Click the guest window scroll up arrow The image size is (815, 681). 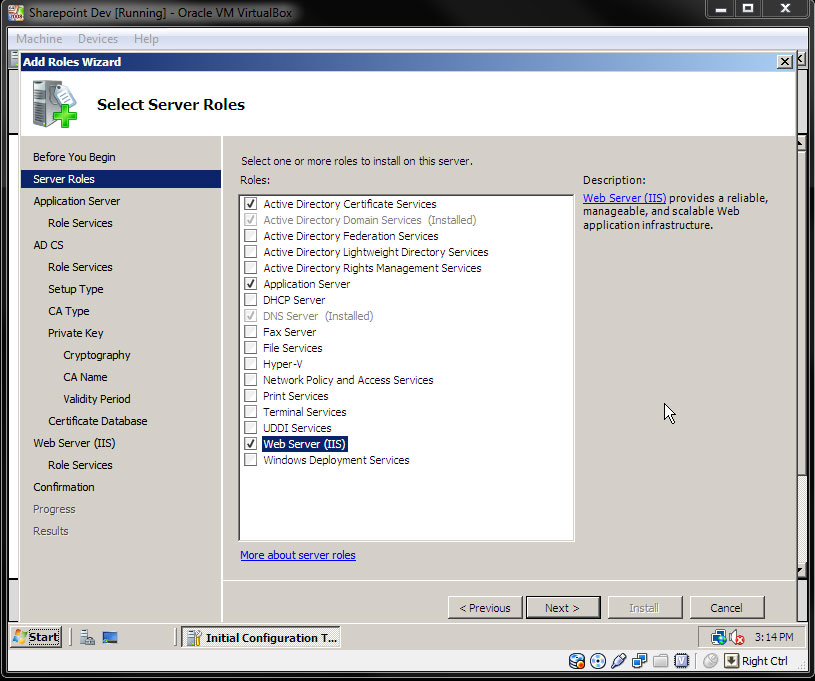(x=801, y=142)
